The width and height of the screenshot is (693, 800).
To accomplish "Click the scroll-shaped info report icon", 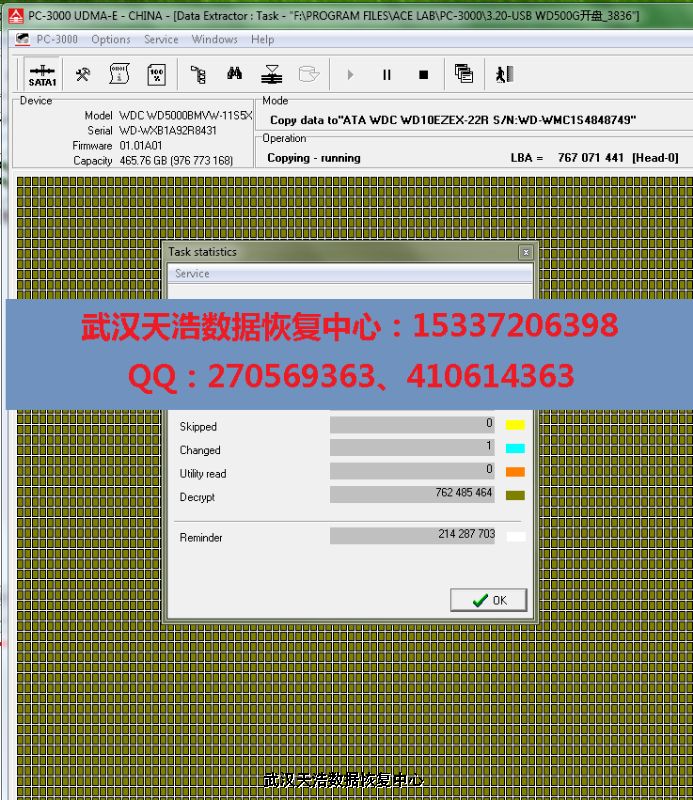I will pyautogui.click(x=119, y=74).
